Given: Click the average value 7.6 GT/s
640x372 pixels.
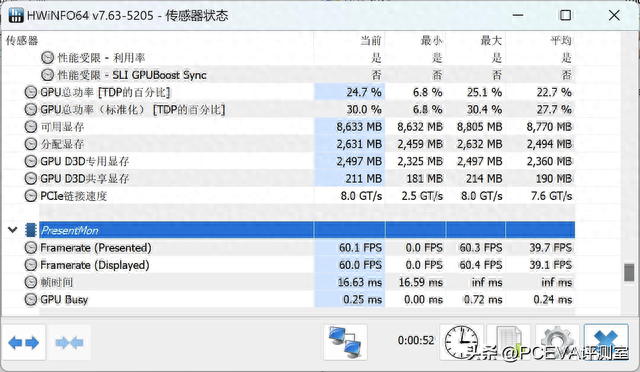Looking at the screenshot, I should point(551,196).
